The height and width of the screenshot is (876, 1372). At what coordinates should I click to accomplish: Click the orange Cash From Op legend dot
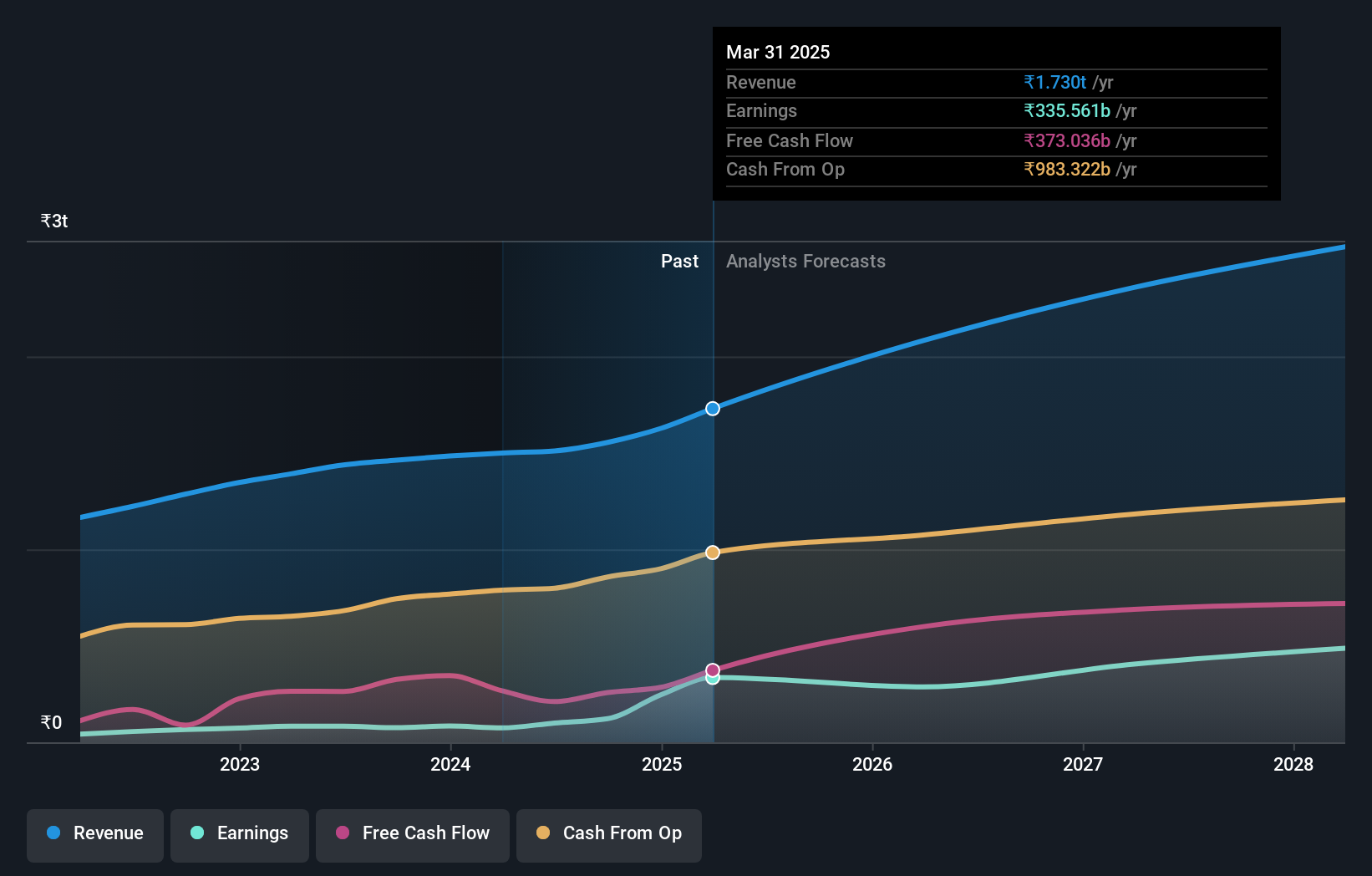[x=543, y=833]
